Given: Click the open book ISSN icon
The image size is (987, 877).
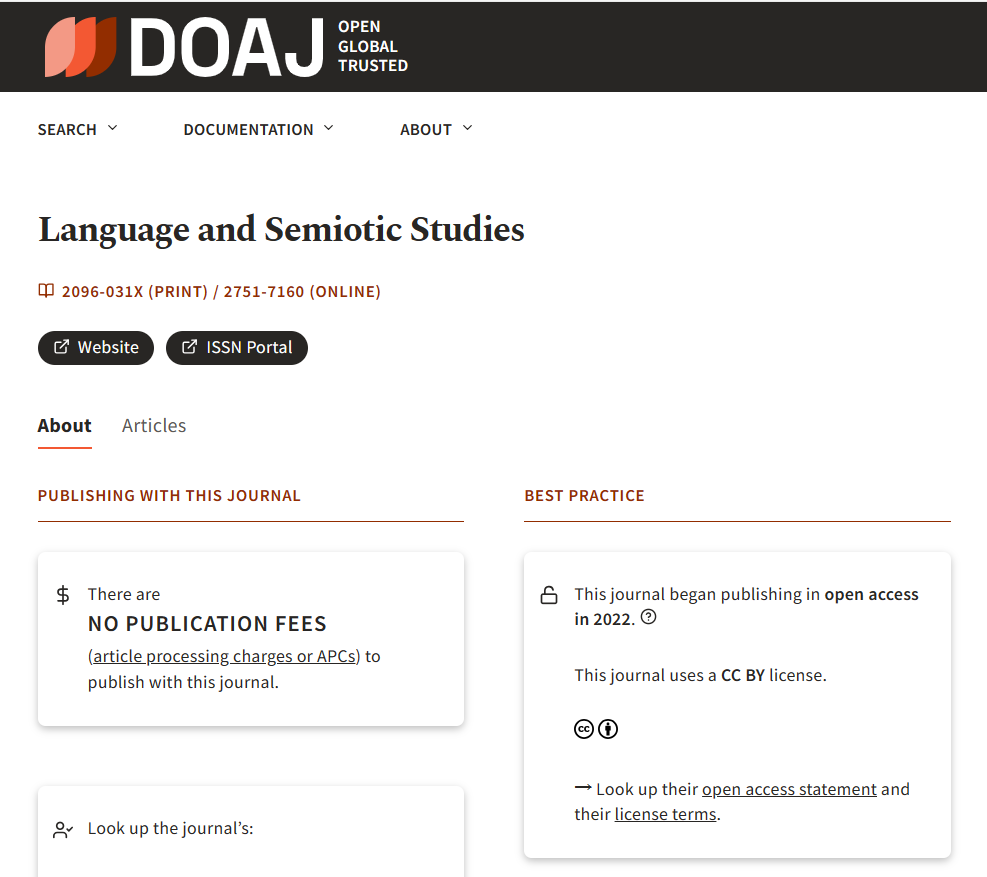Looking at the screenshot, I should (46, 292).
